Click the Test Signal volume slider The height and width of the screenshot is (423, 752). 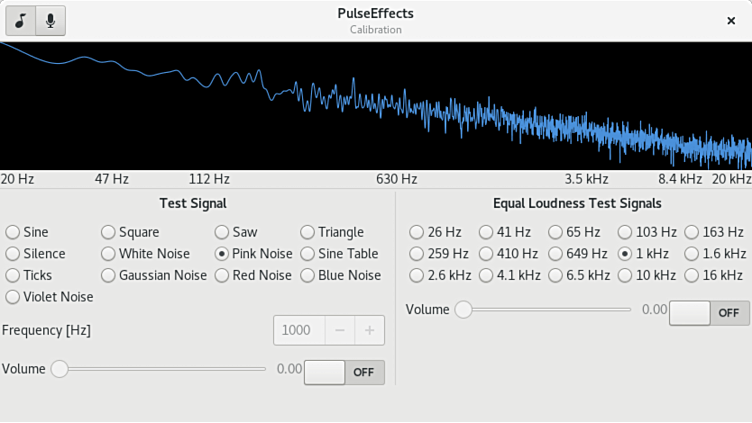click(160, 369)
